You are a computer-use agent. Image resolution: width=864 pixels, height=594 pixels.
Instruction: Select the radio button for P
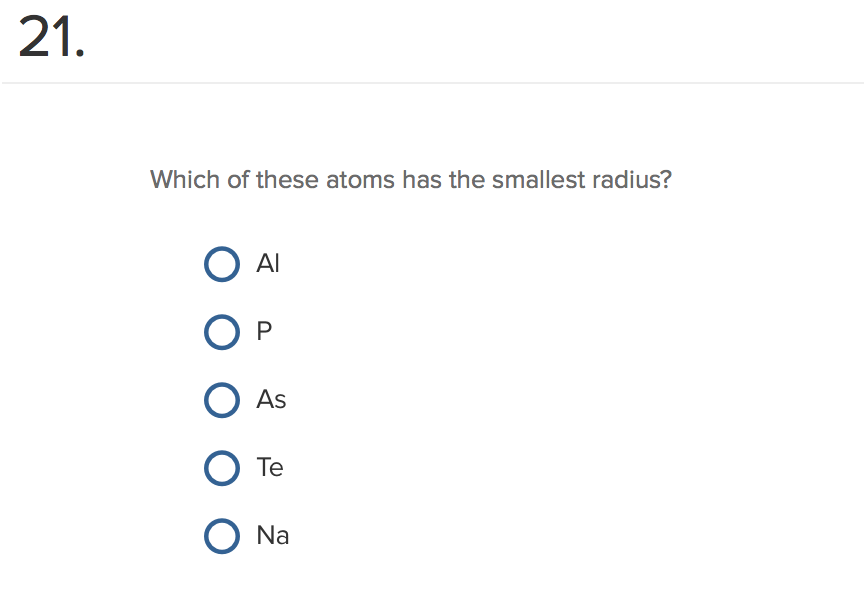point(222,332)
